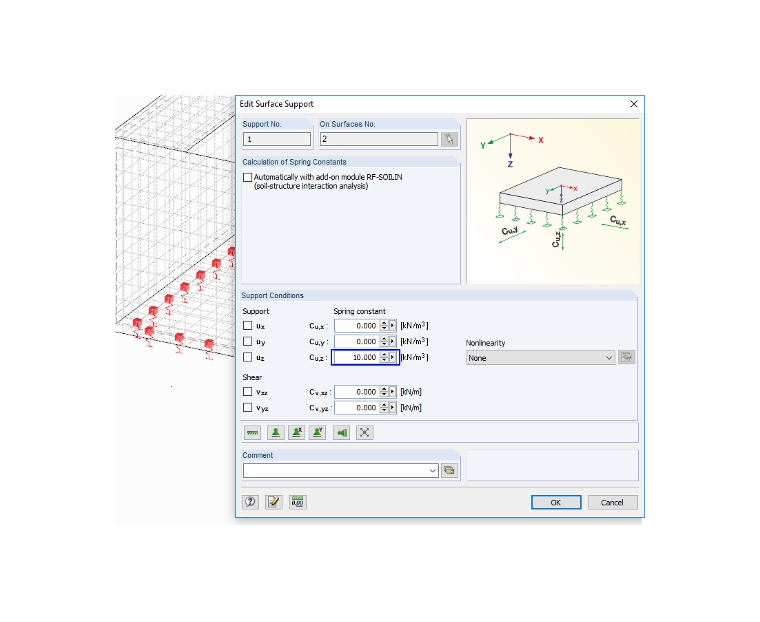This screenshot has height=622, width=760.
Task: Select the support preset icon marked Y
Action: pyautogui.click(x=317, y=432)
